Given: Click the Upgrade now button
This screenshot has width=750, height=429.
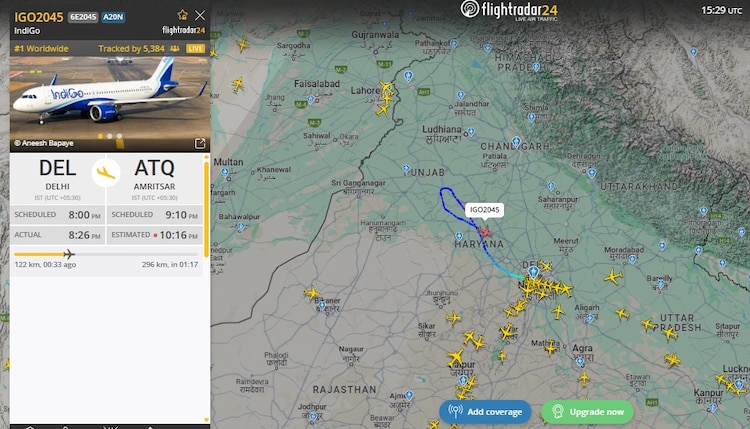Looking at the screenshot, I should pos(587,412).
